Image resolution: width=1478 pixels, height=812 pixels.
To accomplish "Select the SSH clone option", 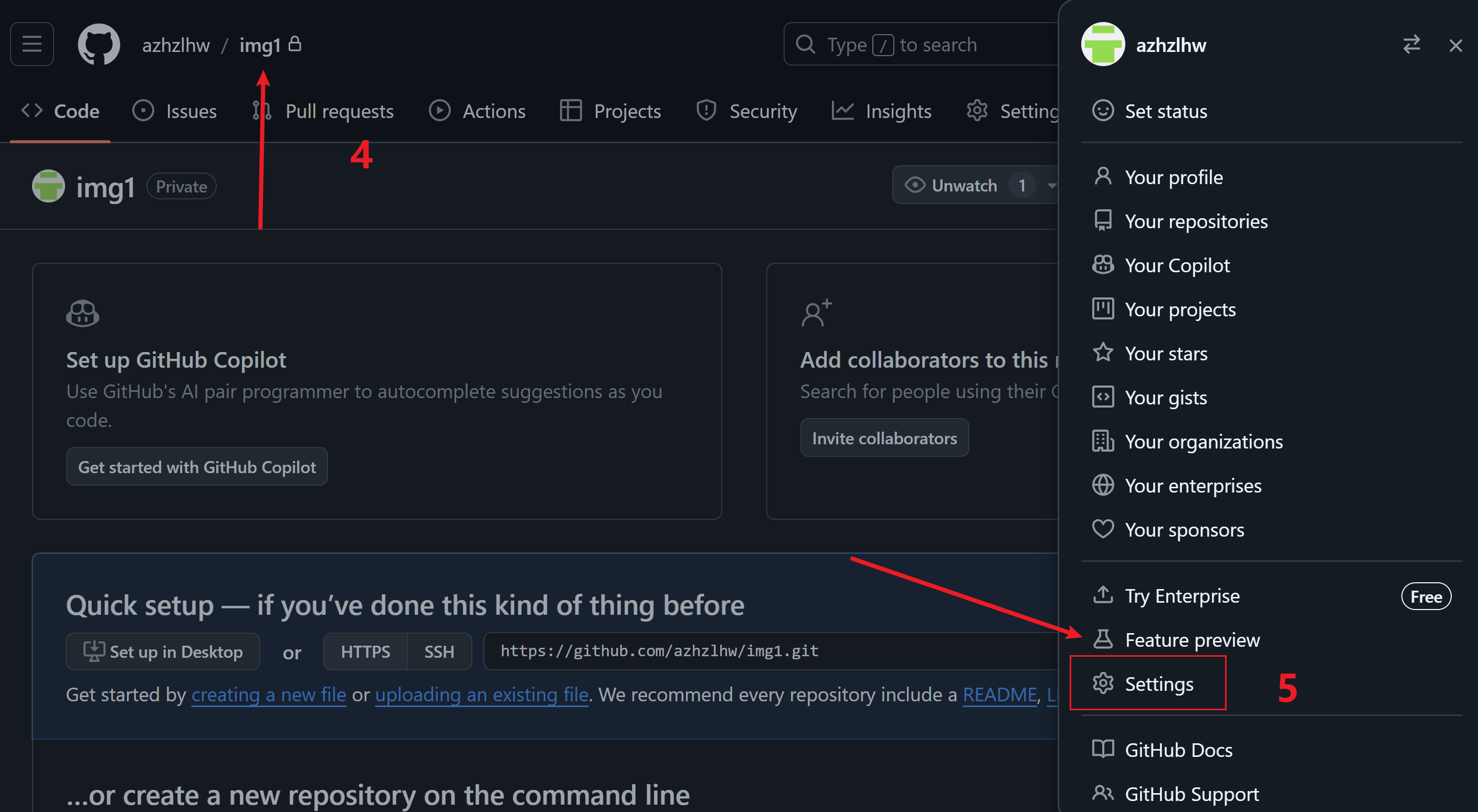I will tap(439, 652).
